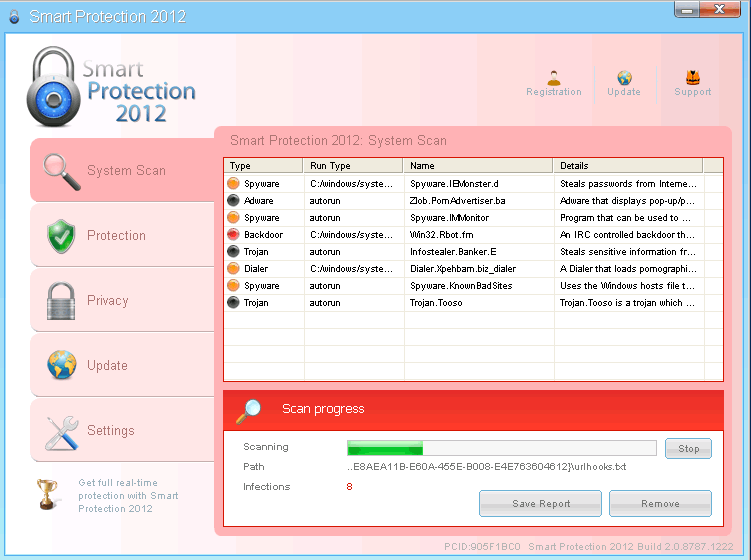Image resolution: width=751 pixels, height=560 pixels.
Task: Switch to the Protection tab
Action: (x=116, y=236)
